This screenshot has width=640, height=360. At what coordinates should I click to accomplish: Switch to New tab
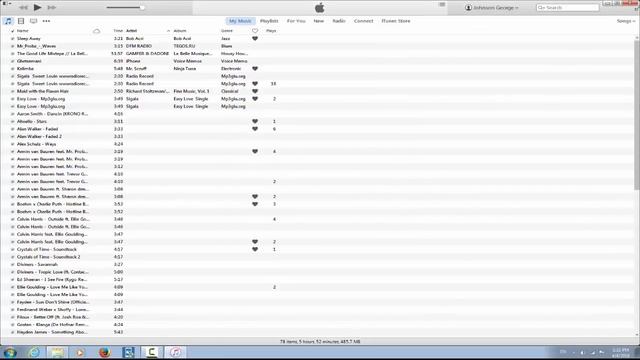(318, 21)
